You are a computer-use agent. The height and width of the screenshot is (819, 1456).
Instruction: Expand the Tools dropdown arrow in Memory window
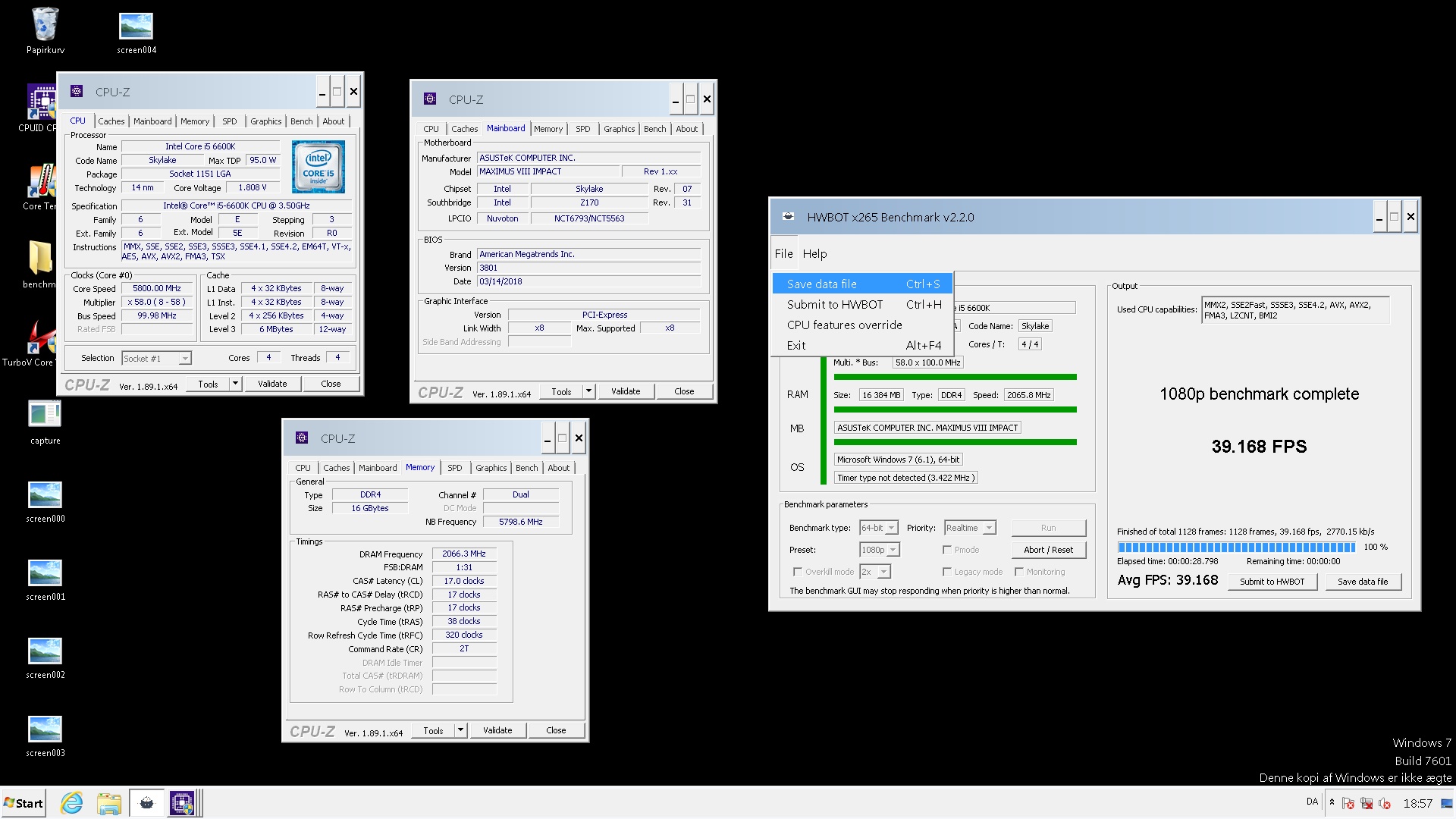point(460,730)
